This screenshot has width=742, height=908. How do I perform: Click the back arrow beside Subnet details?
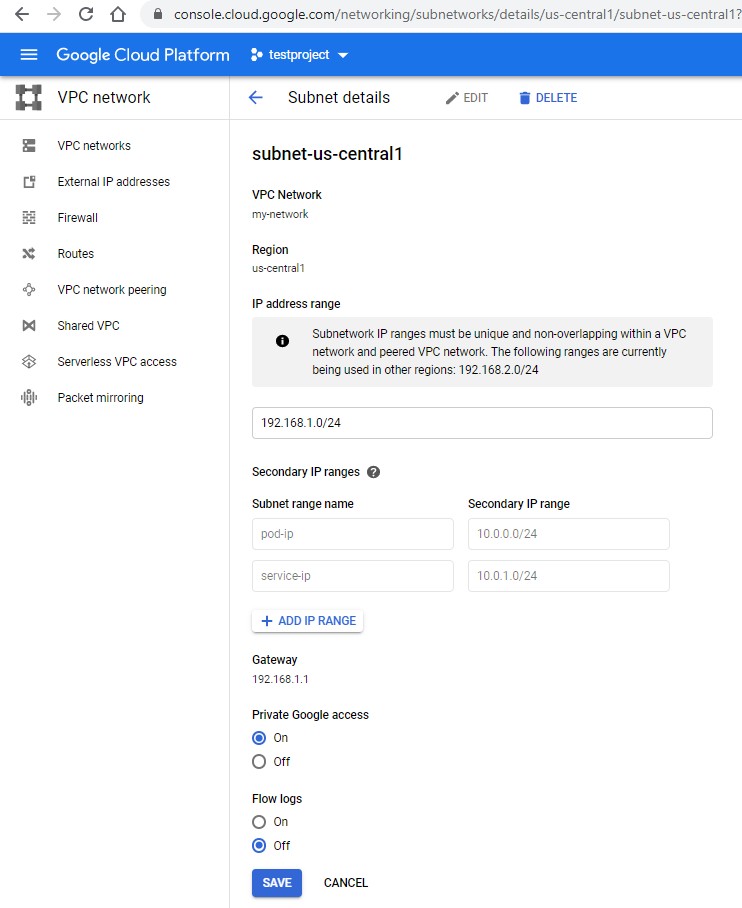[255, 97]
